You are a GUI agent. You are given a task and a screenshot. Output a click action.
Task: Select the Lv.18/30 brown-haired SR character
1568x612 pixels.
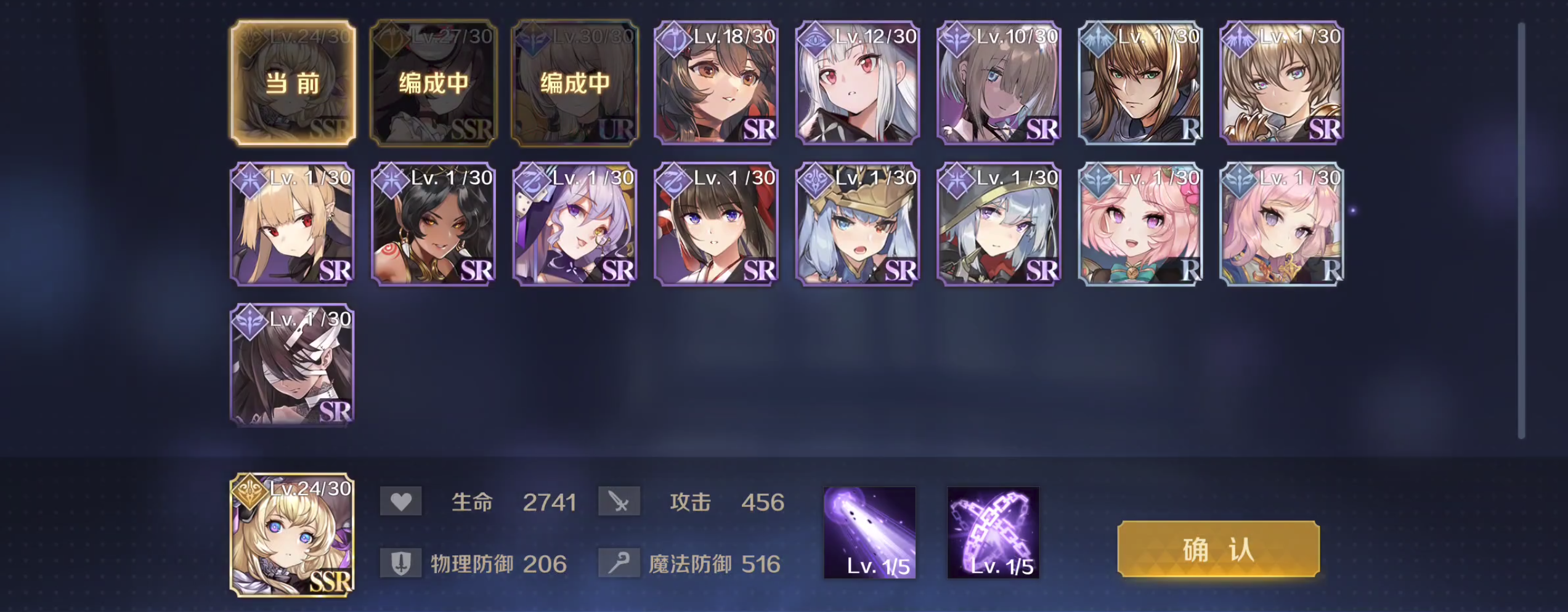tap(716, 83)
